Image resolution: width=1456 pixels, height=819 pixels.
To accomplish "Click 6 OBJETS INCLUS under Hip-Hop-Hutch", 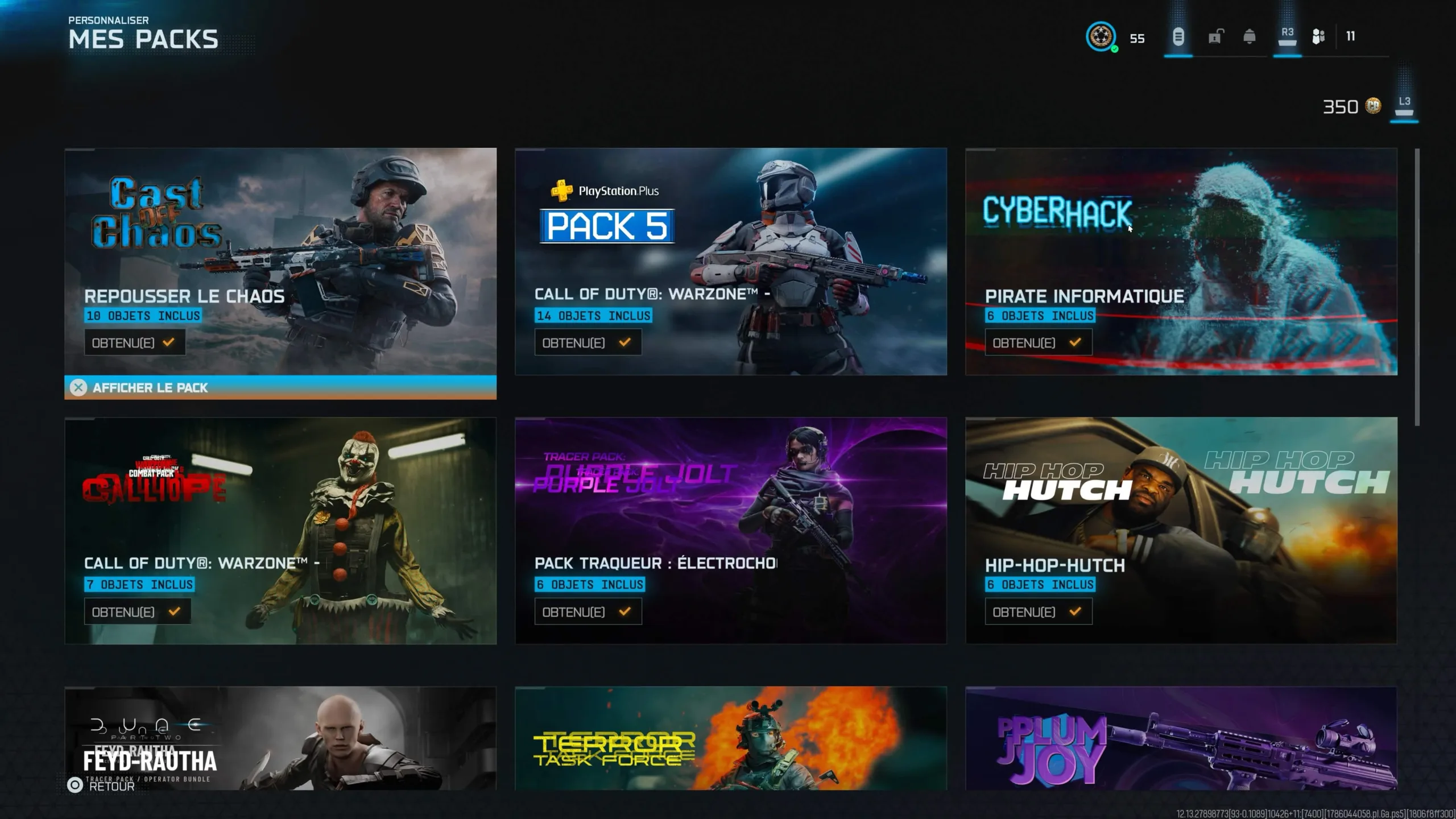I will point(1040,585).
